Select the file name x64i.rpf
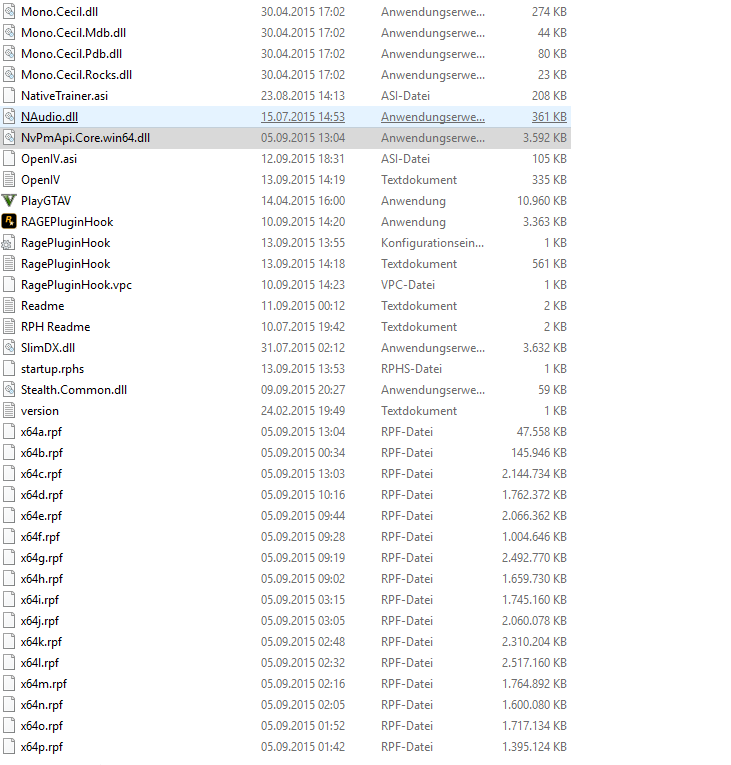Image resolution: width=731 pixels, height=765 pixels. click(x=40, y=599)
